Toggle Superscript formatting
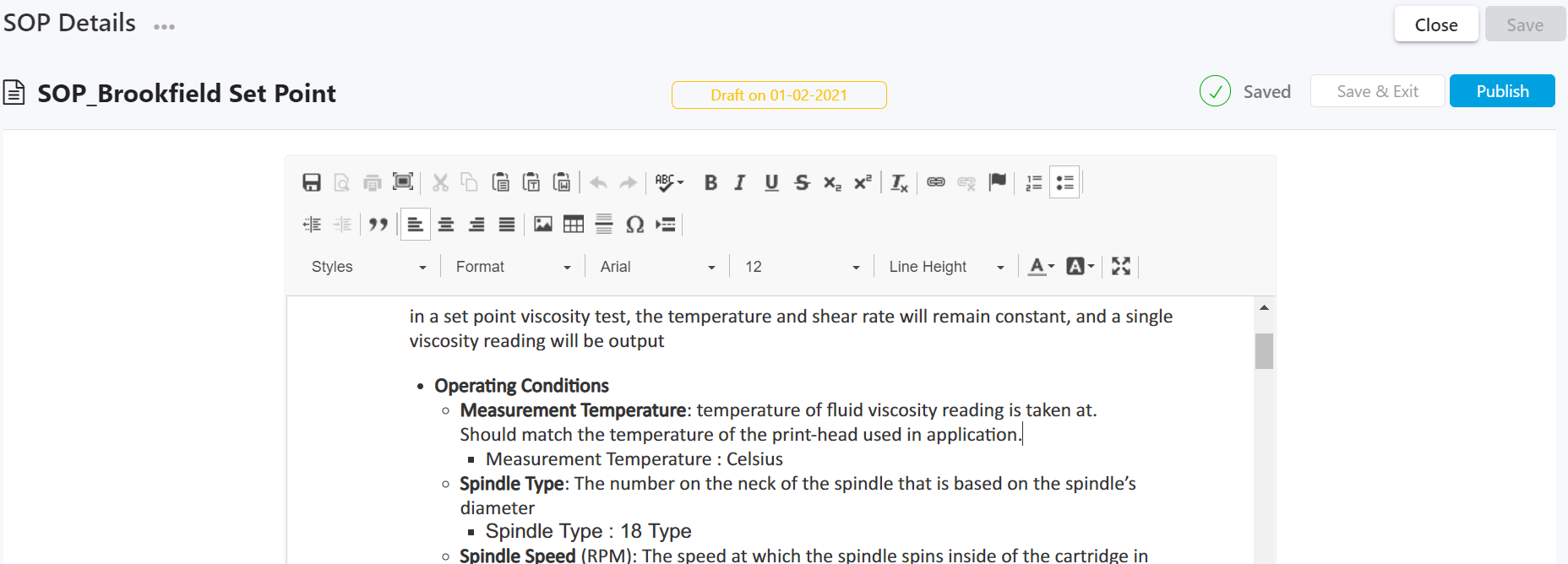The height and width of the screenshot is (564, 1568). (863, 182)
